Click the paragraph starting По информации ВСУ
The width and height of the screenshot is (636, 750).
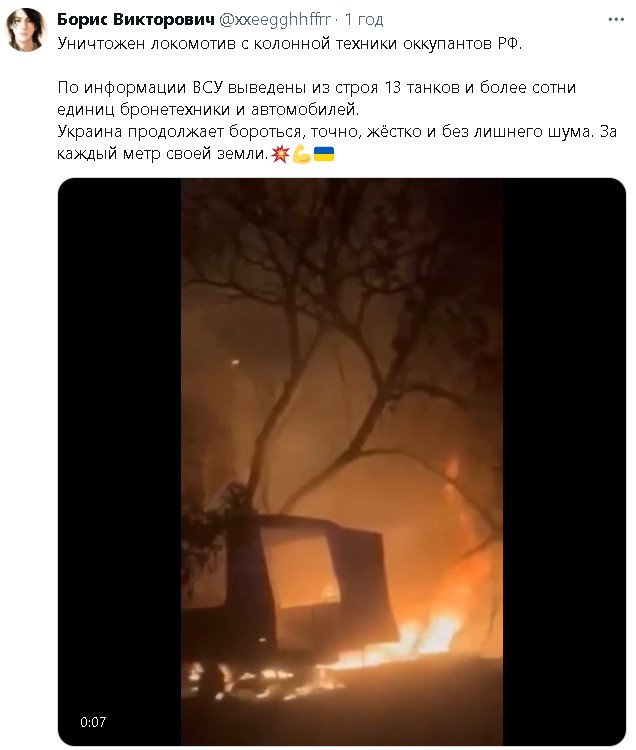click(x=317, y=99)
